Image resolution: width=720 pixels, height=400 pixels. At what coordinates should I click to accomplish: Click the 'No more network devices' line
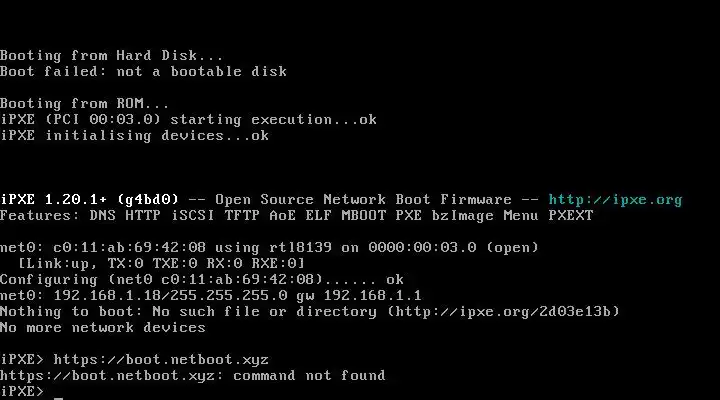103,327
